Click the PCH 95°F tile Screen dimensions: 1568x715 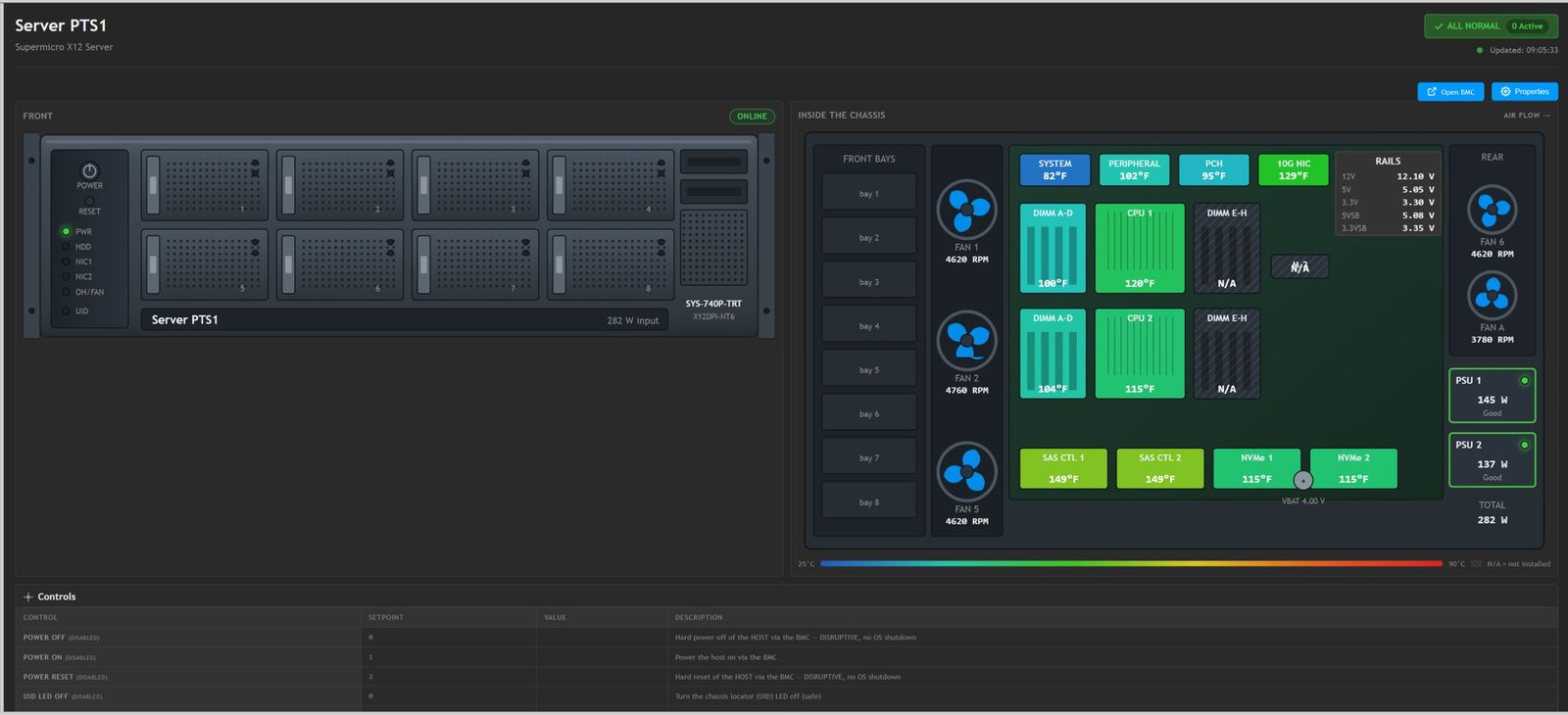click(x=1213, y=169)
